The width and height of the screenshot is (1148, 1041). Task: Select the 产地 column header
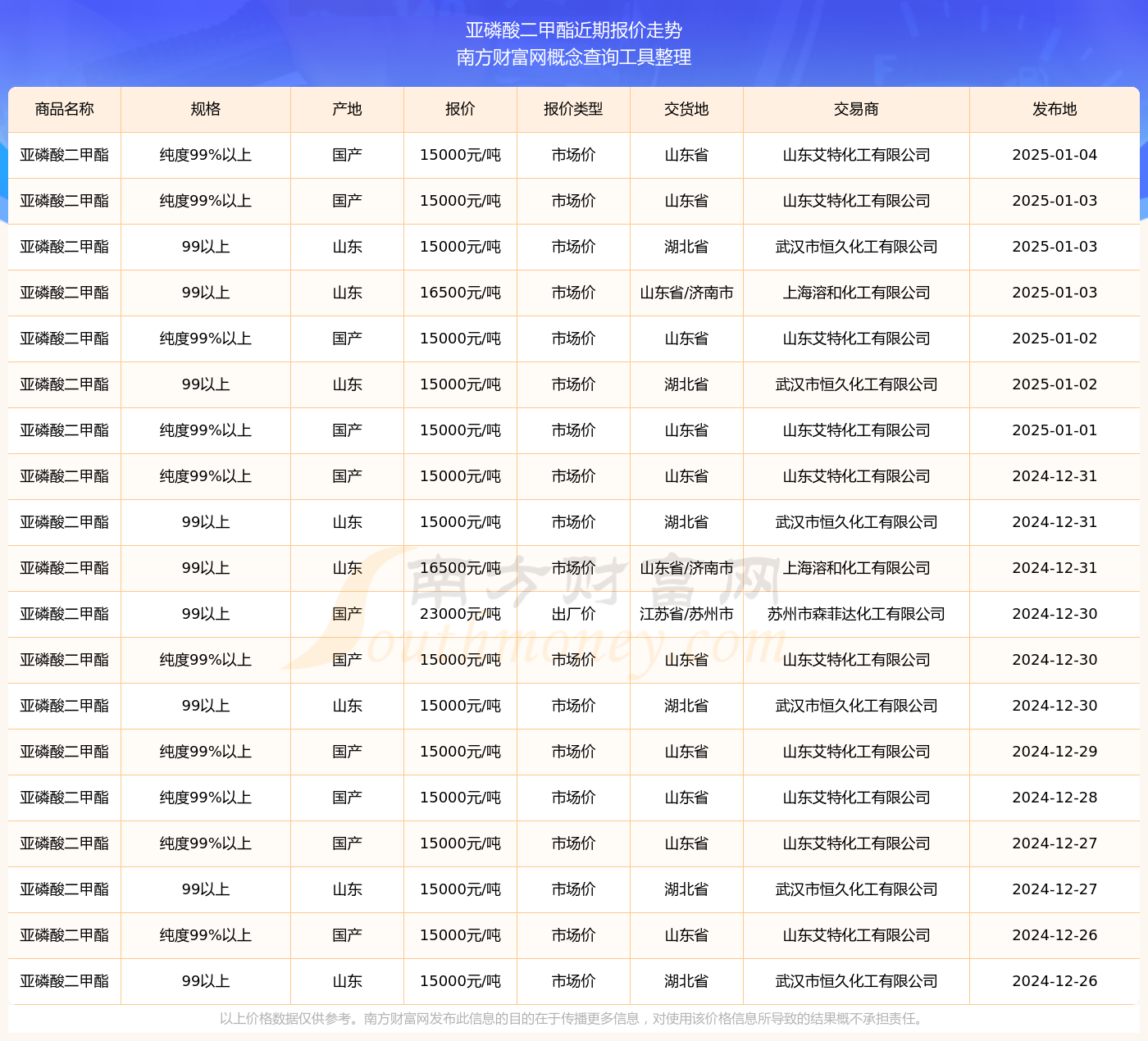click(x=348, y=109)
